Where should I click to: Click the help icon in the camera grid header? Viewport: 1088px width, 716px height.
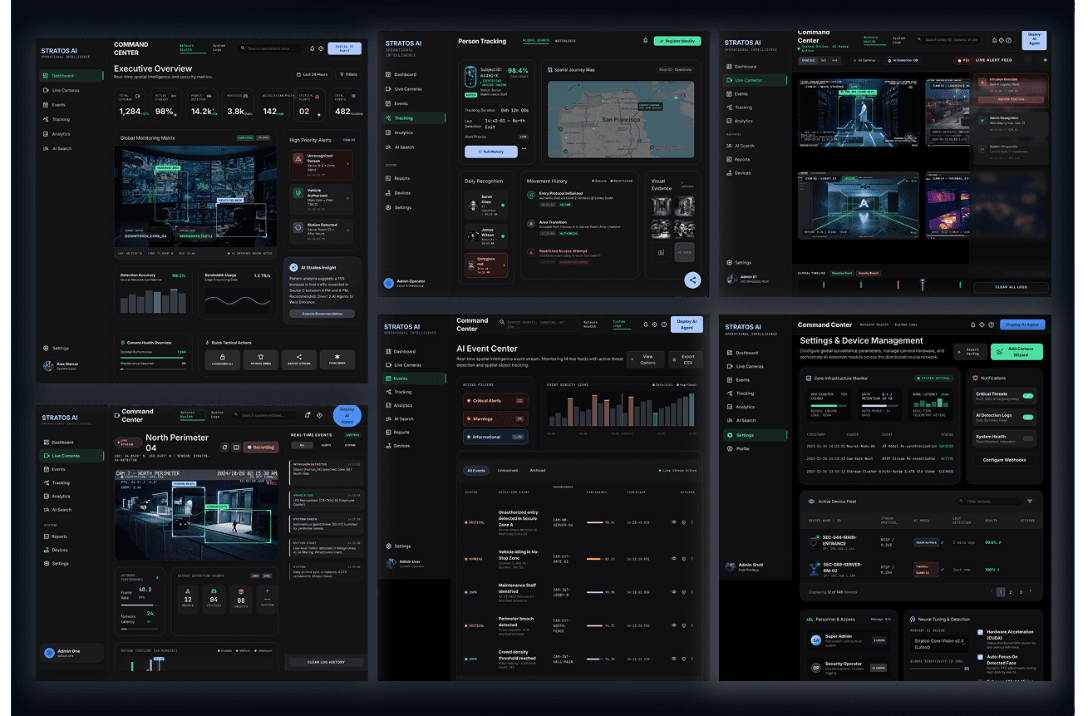pyautogui.click(x=1009, y=40)
